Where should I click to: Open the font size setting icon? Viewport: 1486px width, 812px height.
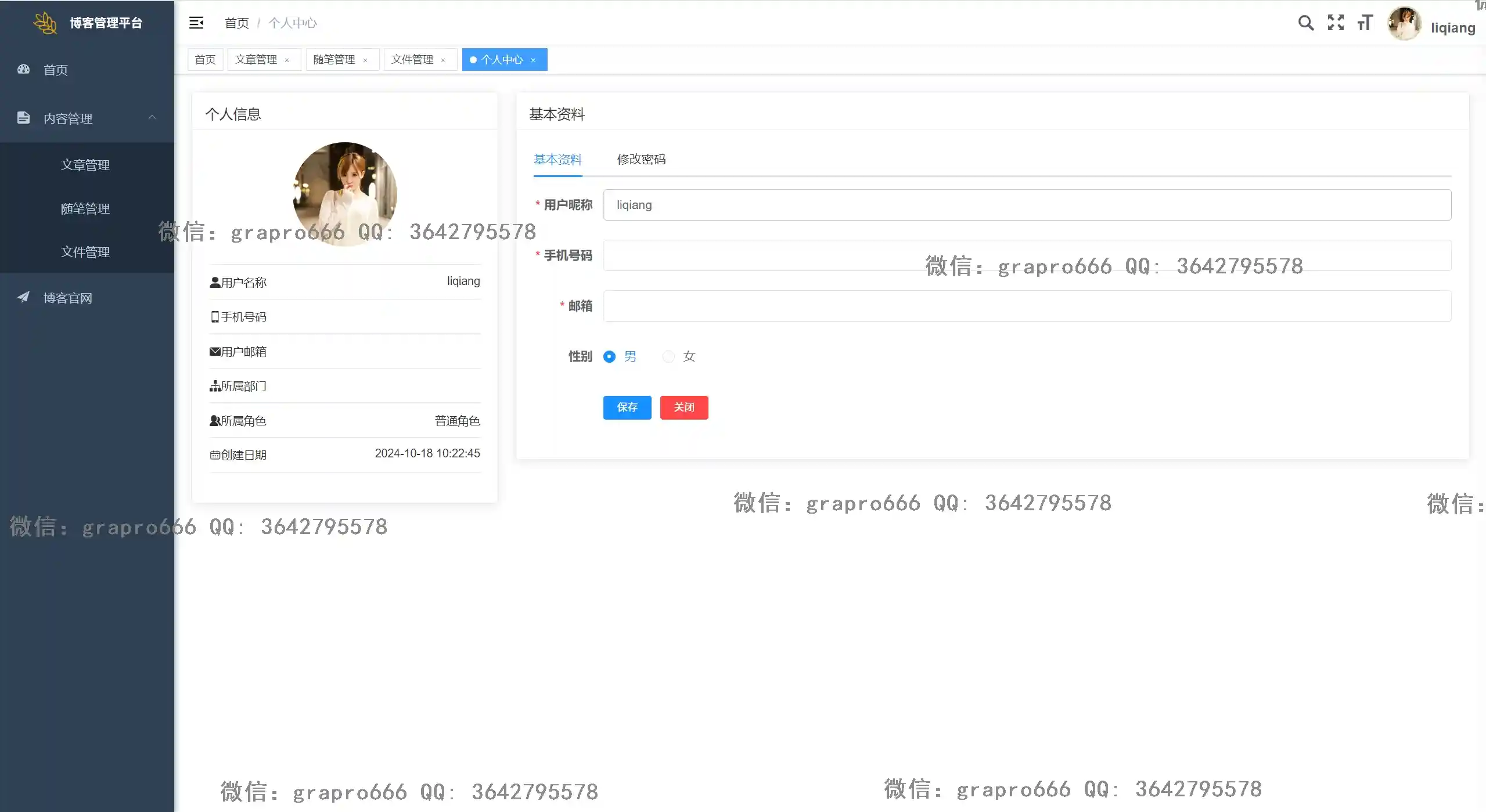pos(1365,23)
